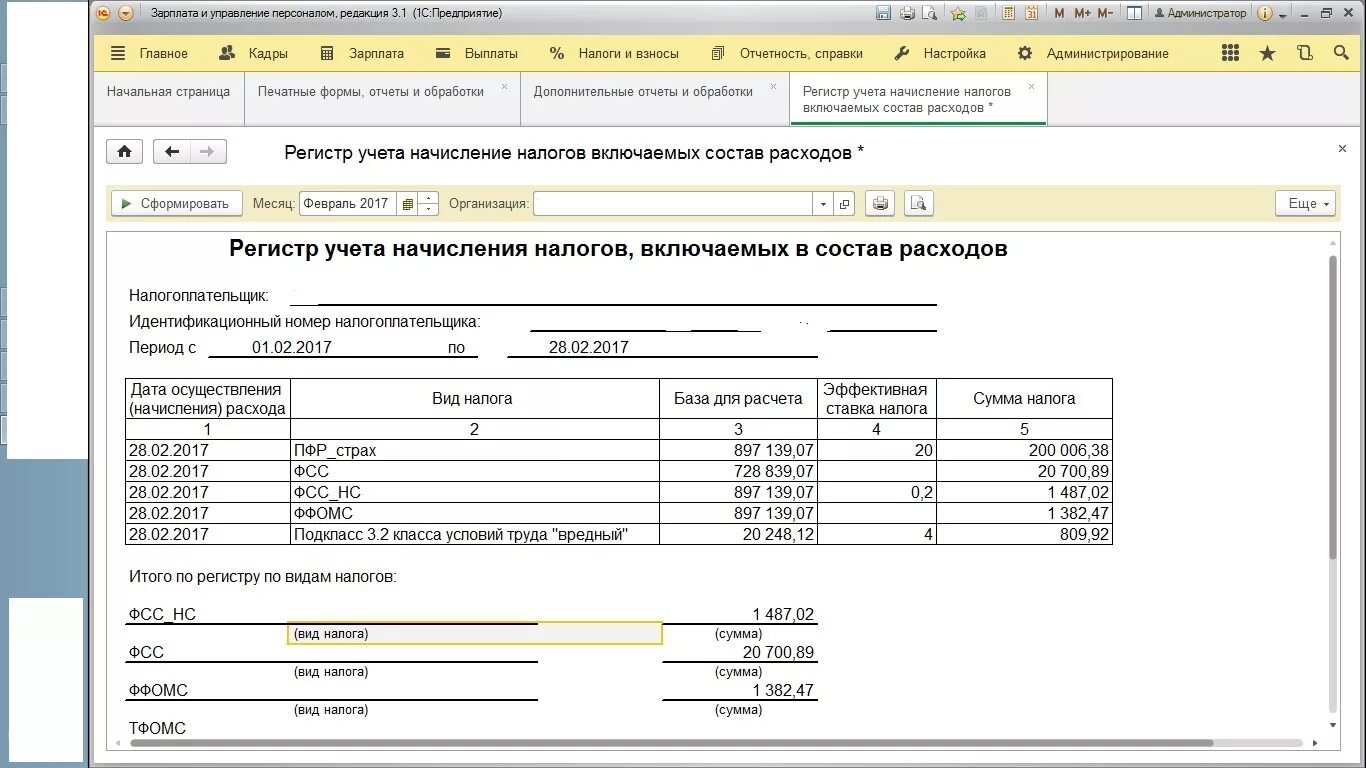
Task: Click the Сформировать button
Action: (x=176, y=204)
